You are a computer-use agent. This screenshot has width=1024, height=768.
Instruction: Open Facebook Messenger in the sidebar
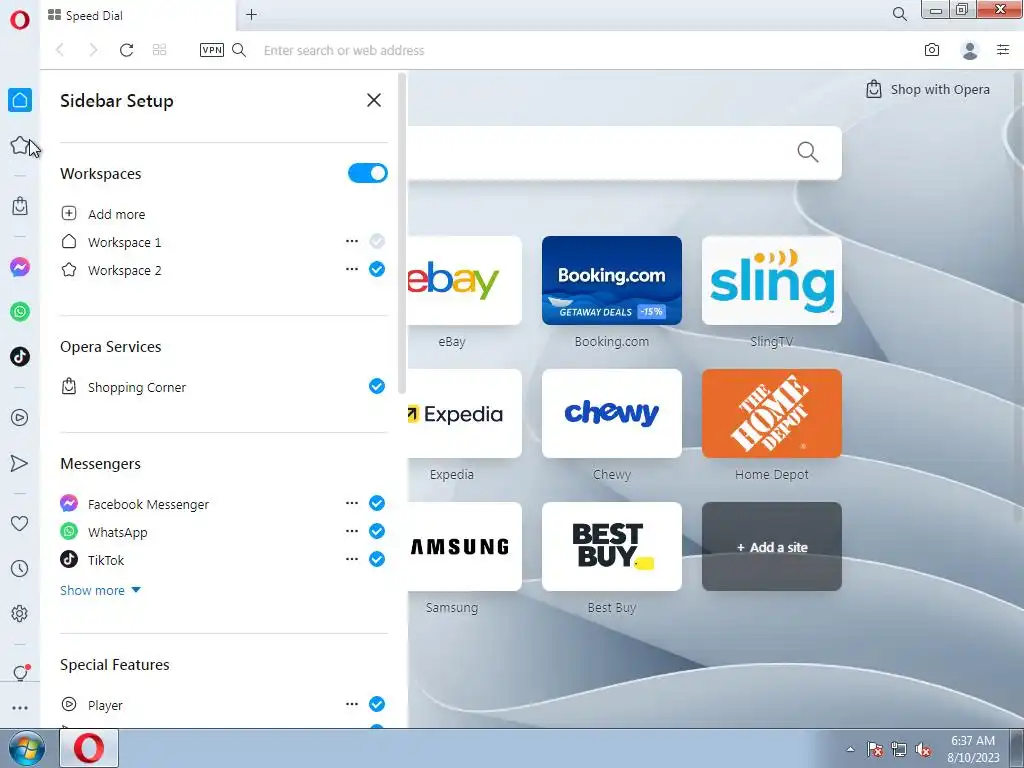[20, 267]
